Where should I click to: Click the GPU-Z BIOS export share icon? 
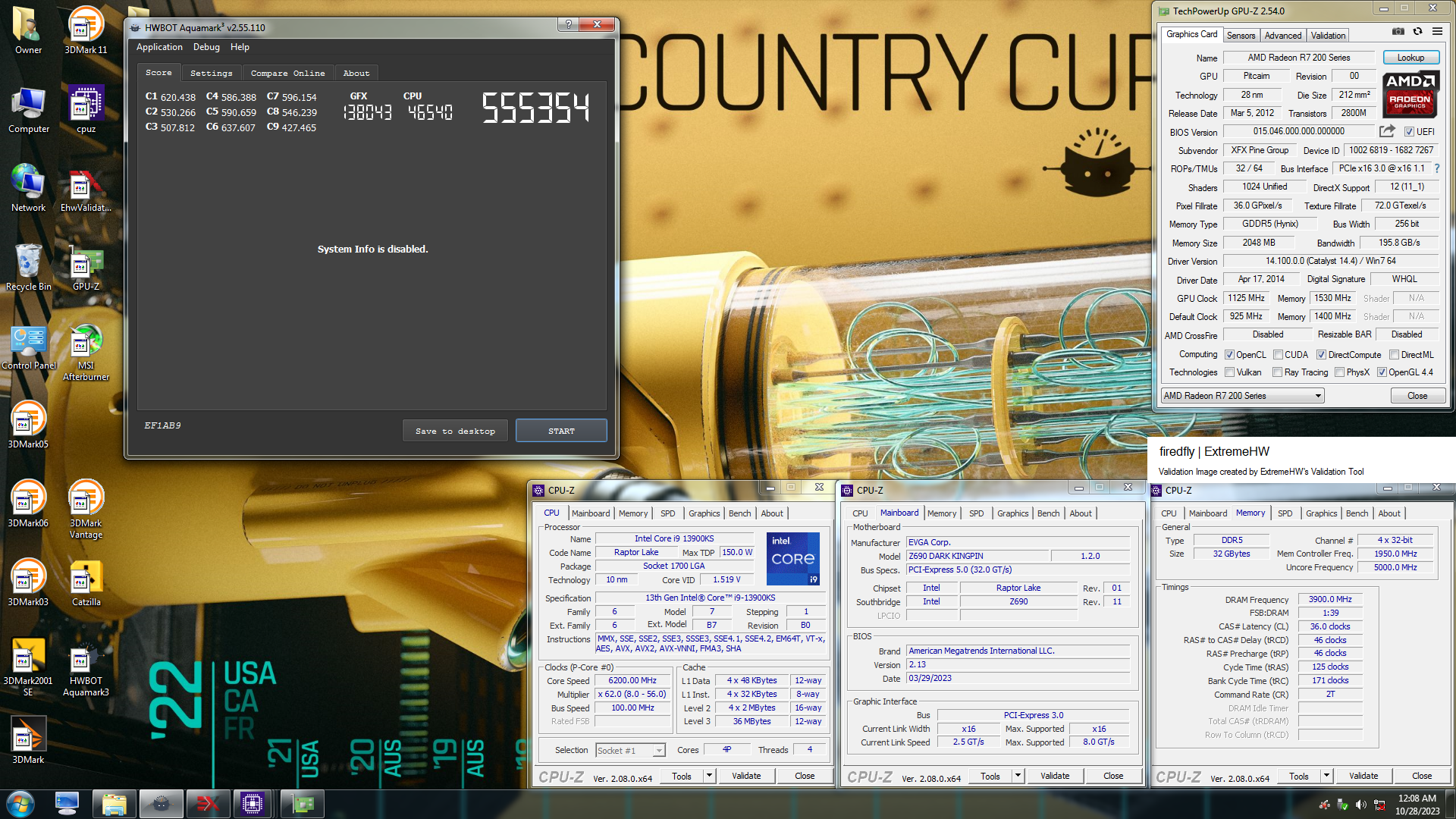1387,131
